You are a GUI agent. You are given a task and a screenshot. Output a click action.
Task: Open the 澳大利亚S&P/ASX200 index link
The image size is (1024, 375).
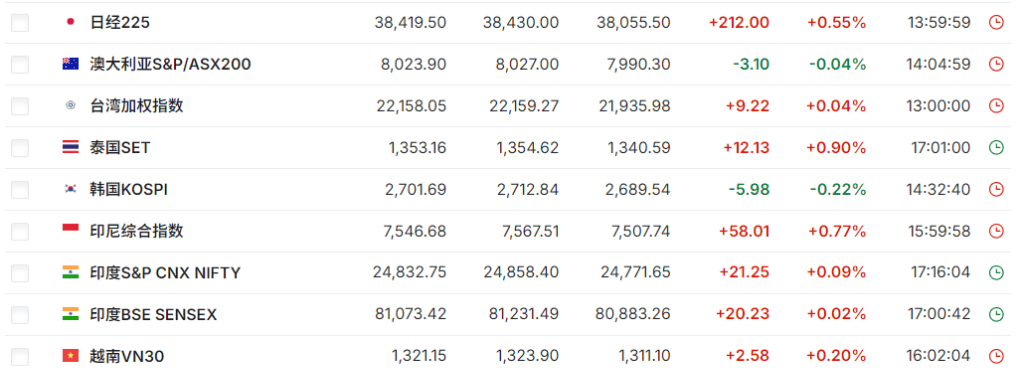170,64
